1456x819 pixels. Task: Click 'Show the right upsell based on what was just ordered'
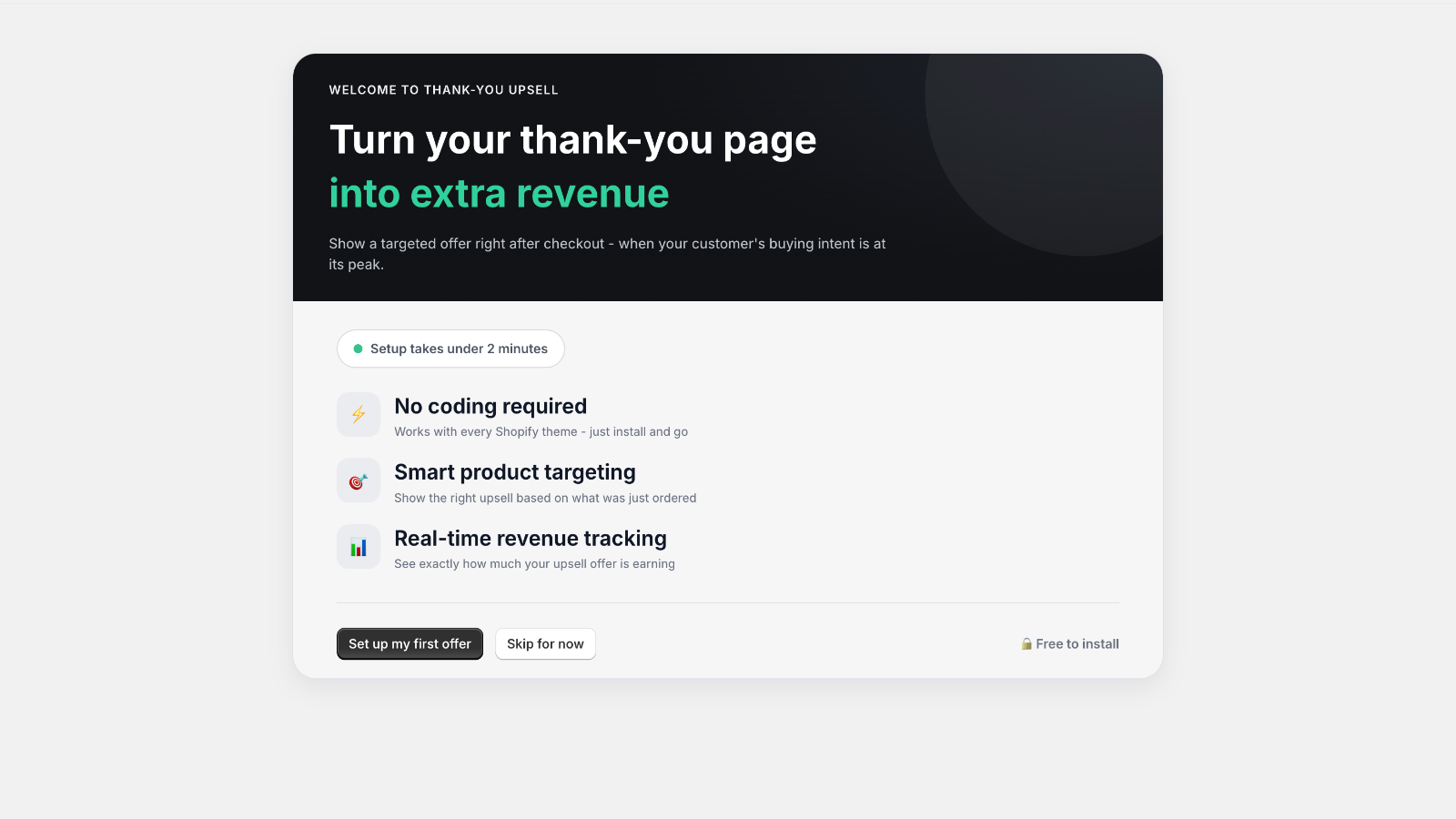point(545,498)
